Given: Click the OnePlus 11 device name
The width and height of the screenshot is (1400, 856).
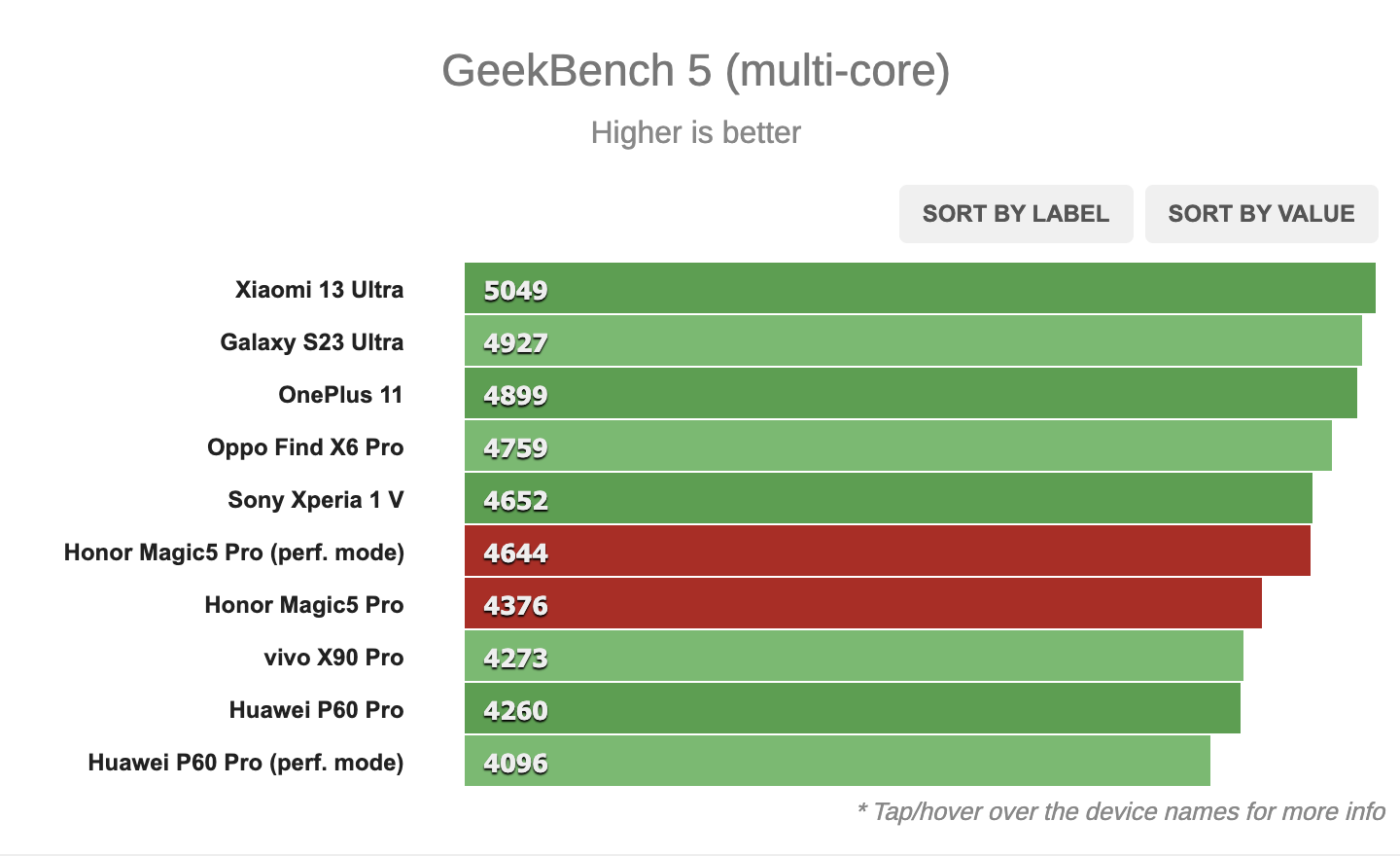Looking at the screenshot, I should [340, 395].
